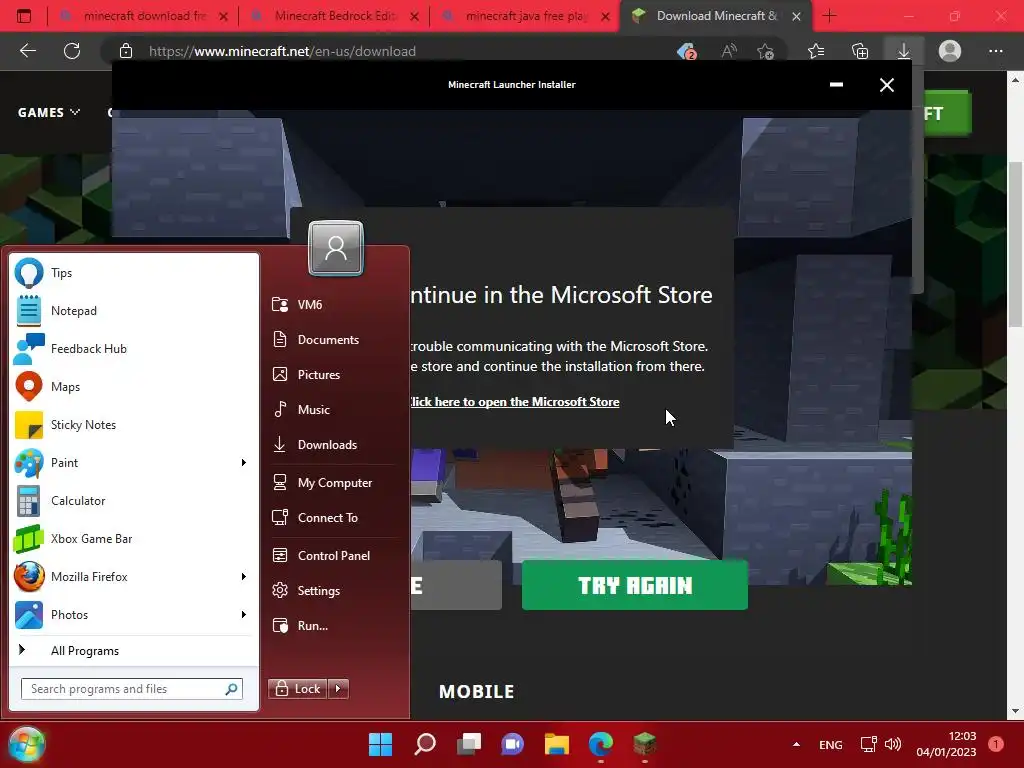Open Tips from the Start menu
1024x768 pixels.
[134, 273]
